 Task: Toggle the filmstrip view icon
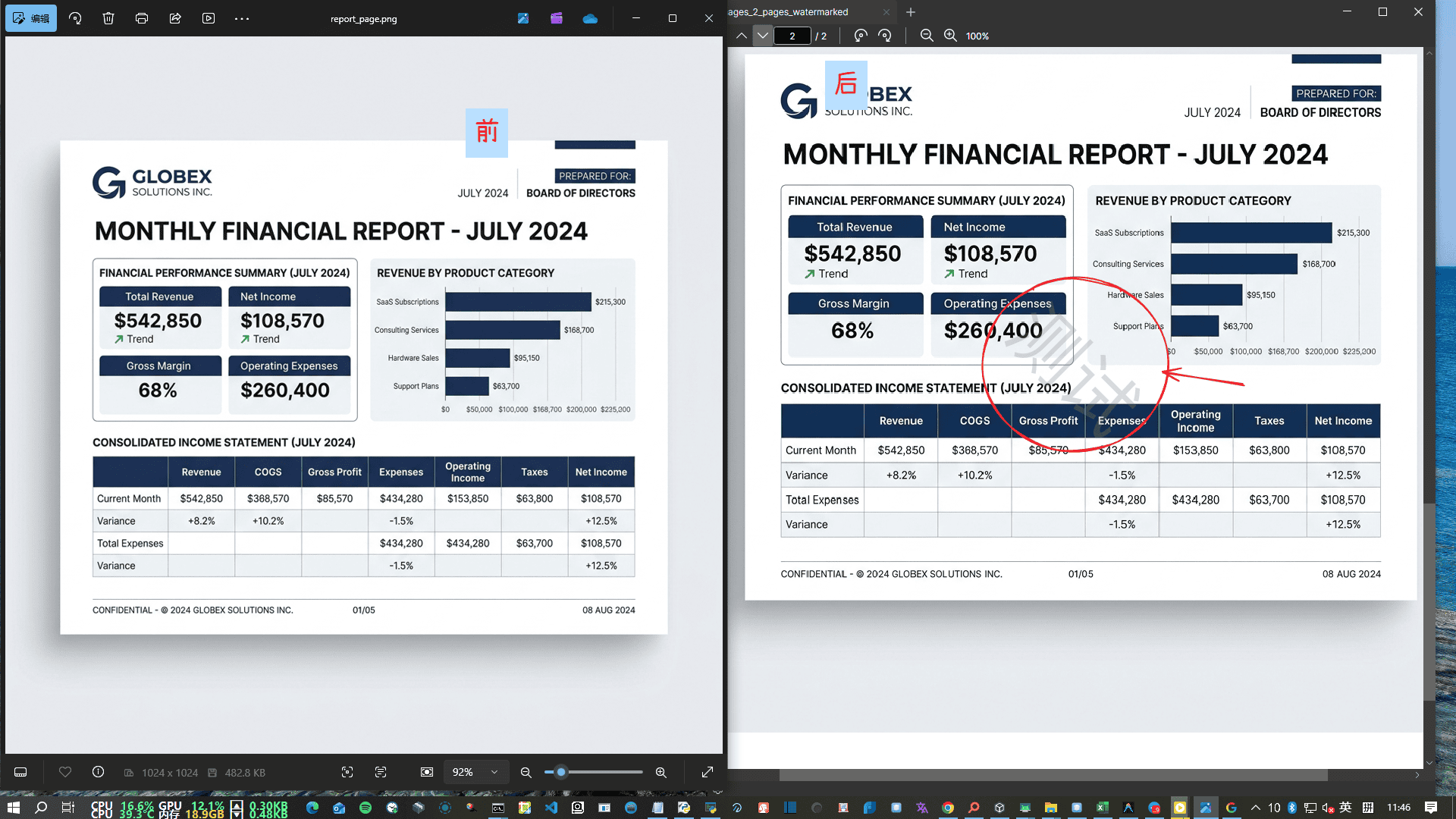pos(20,772)
